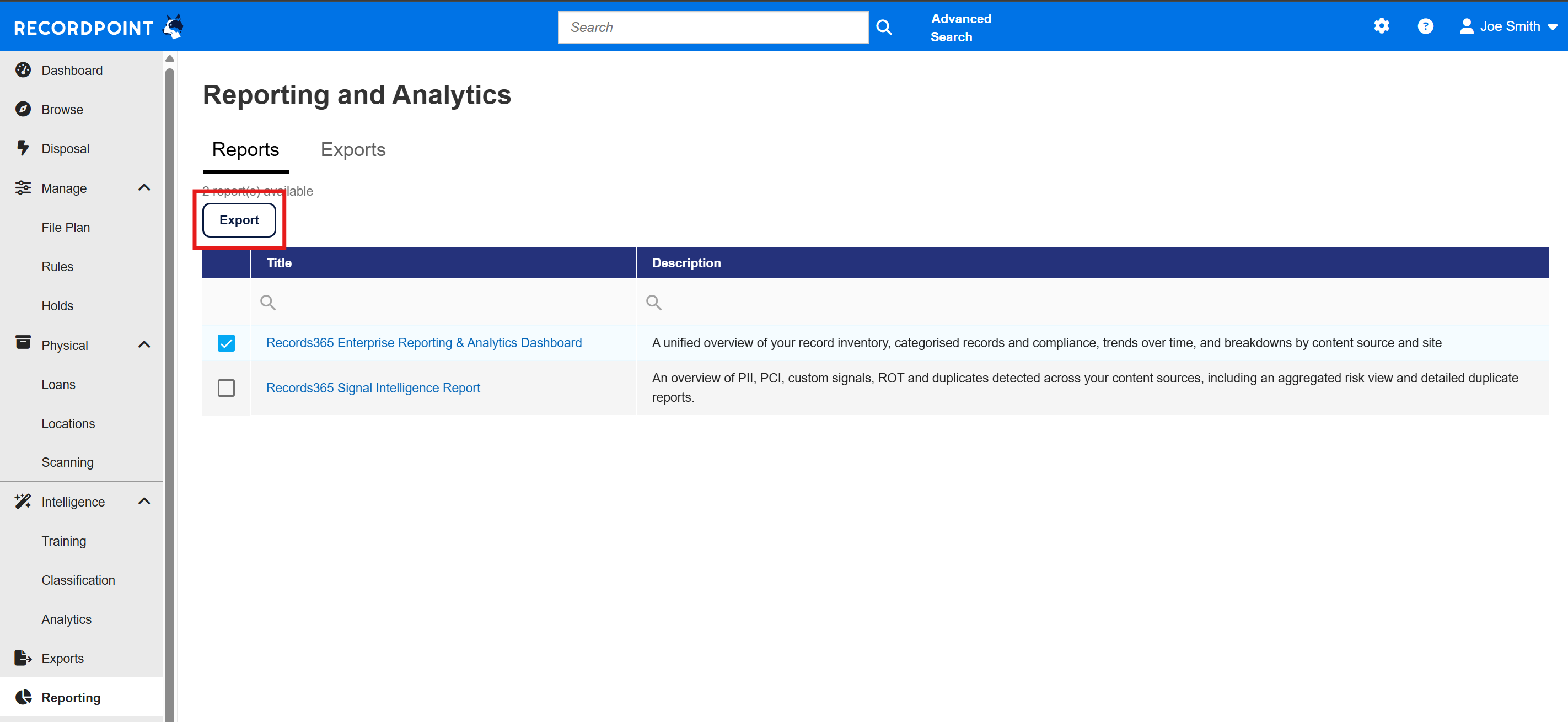Uncheck Enterprise Reporting Dashboard checkbox
The height and width of the screenshot is (722, 1568).
click(x=226, y=343)
